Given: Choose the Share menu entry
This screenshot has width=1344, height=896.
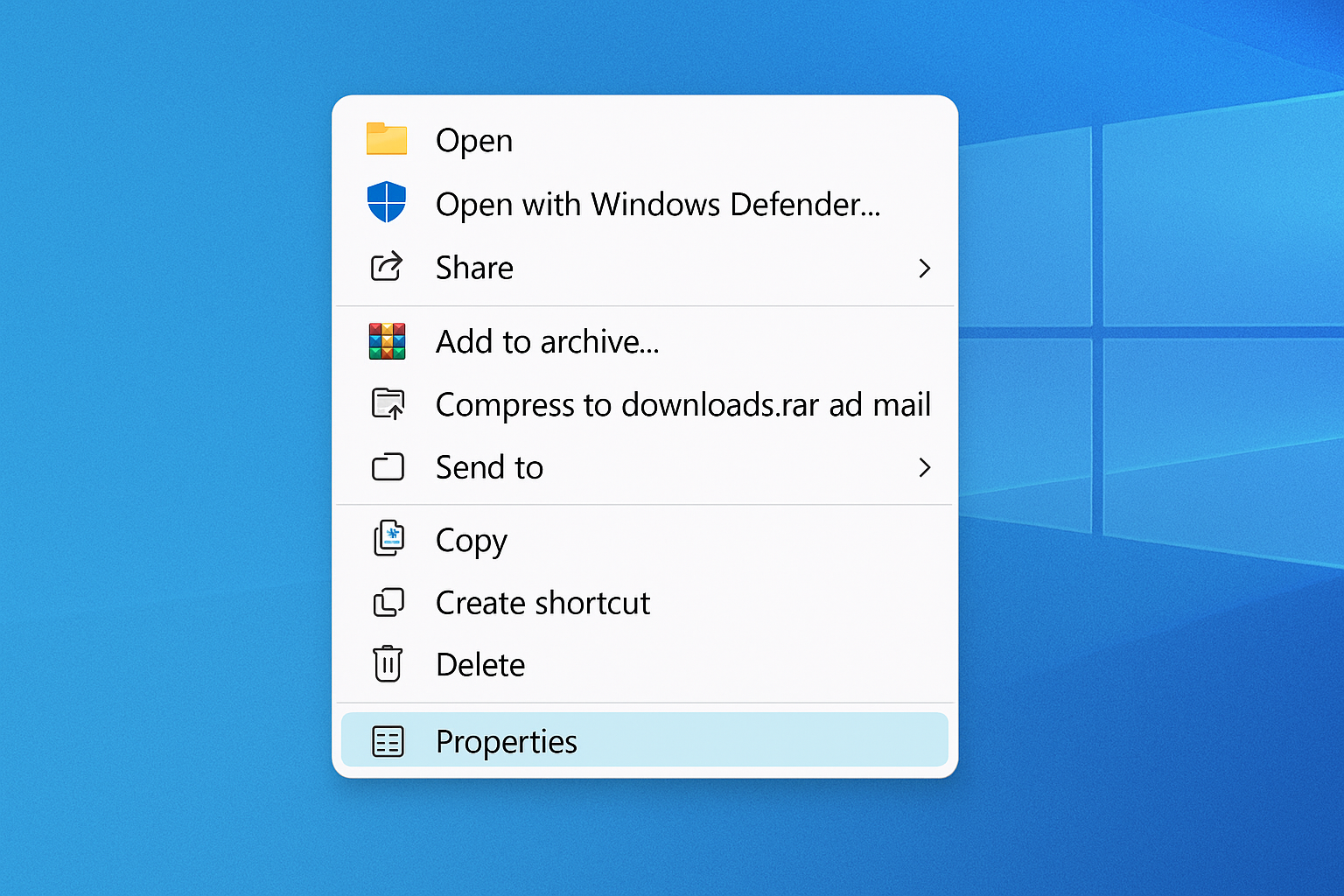Looking at the screenshot, I should 645,267.
